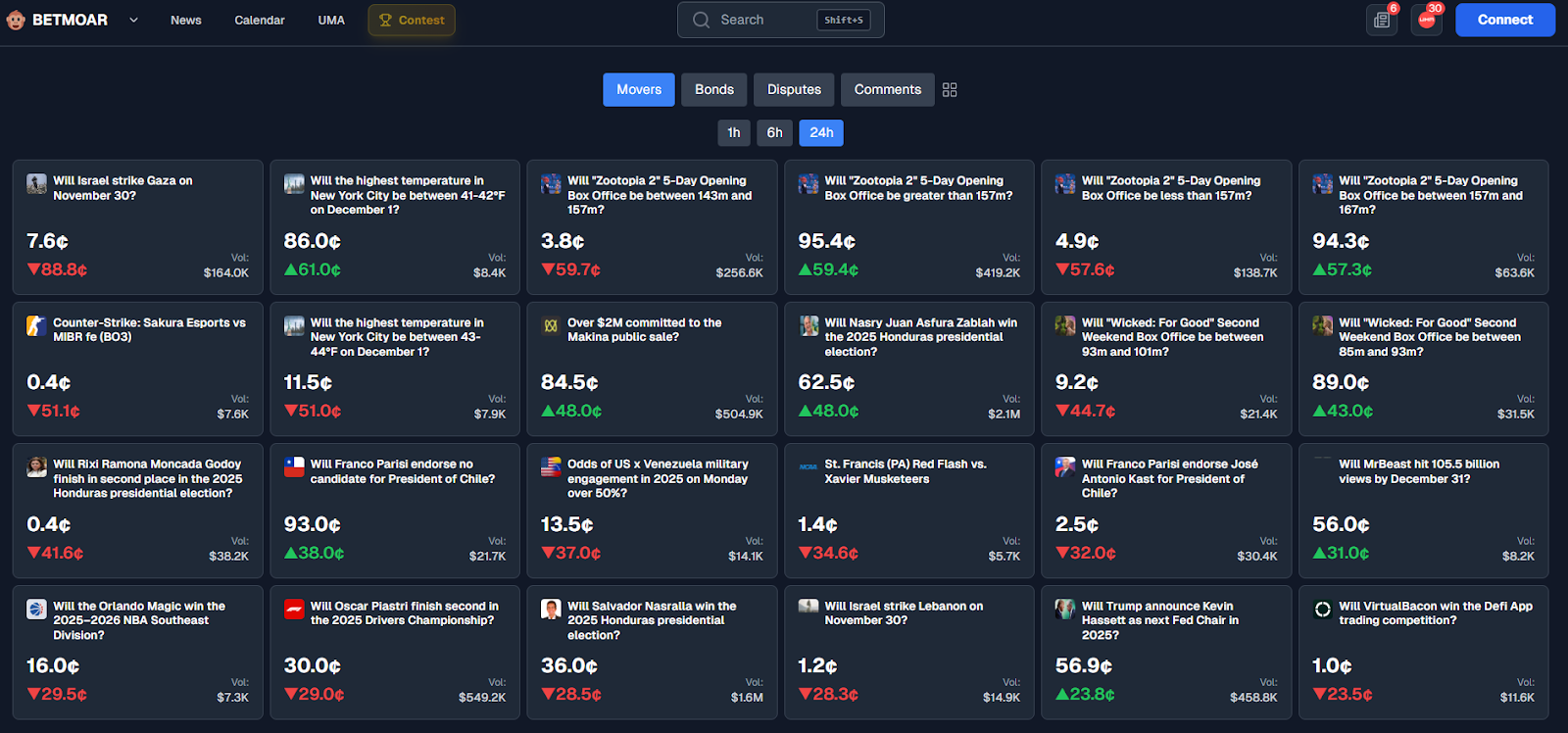The width and height of the screenshot is (1568, 733).
Task: Select the 1h timeframe toggle
Action: pyautogui.click(x=734, y=132)
